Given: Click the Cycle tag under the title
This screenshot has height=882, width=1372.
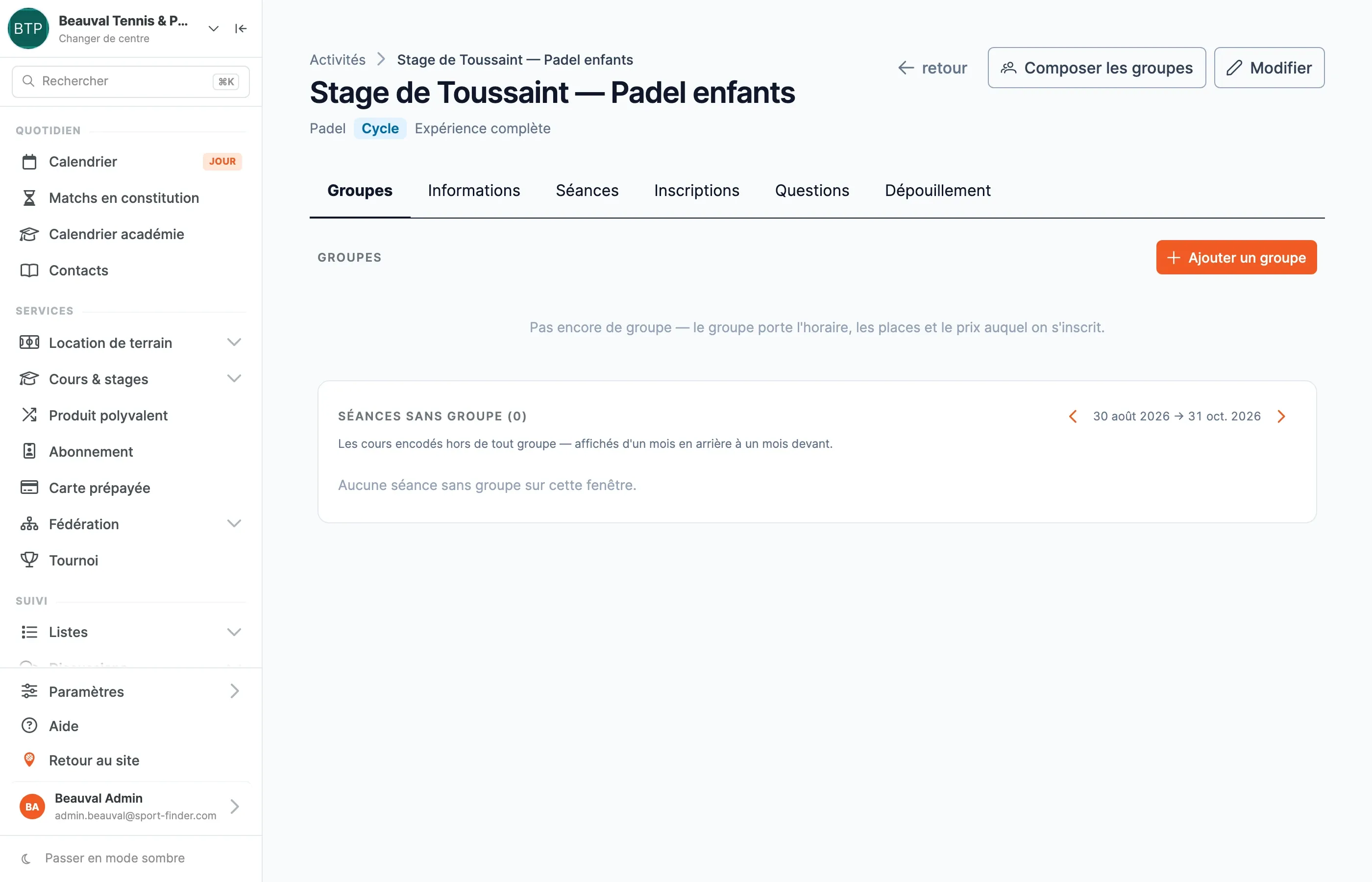Looking at the screenshot, I should (x=380, y=128).
